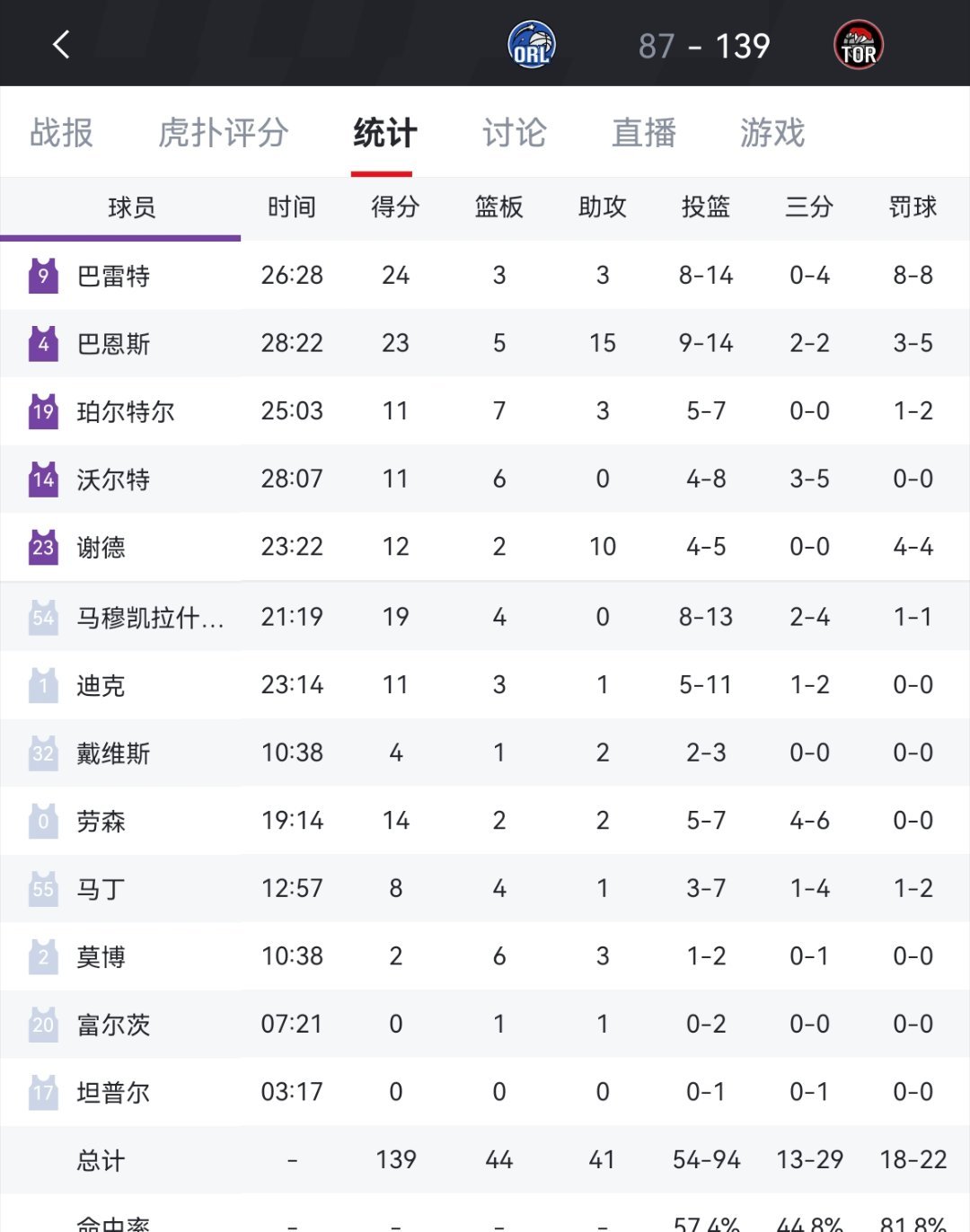This screenshot has height=1232, width=970.
Task: Tap the number 23 jersey icon for 谢德
Action: tap(43, 547)
